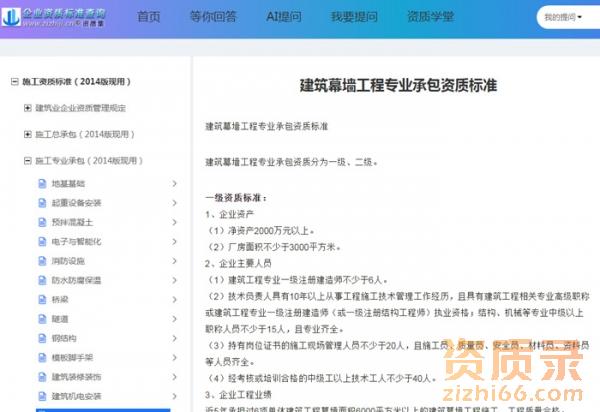The width and height of the screenshot is (600, 412).
Task: Collapse the 施工资质标准（2014版现用）tree node
Action: (x=14, y=81)
